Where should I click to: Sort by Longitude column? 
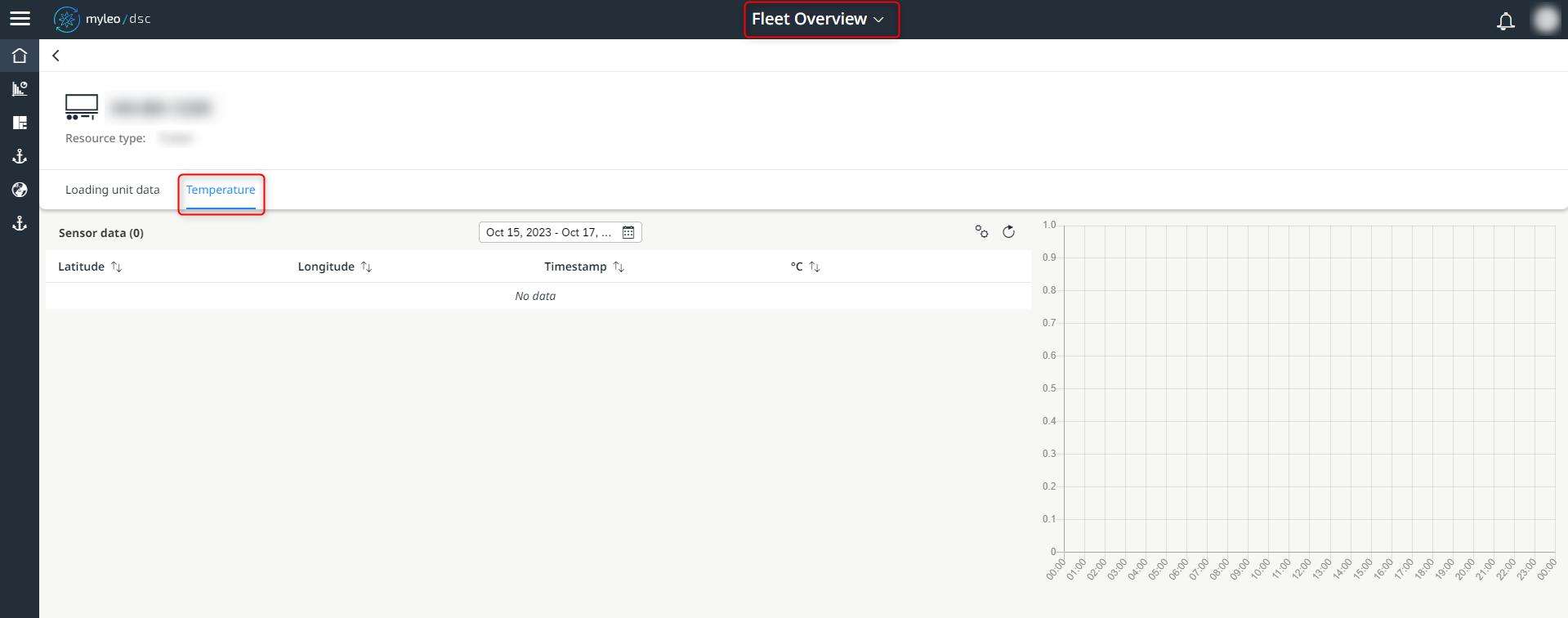pyautogui.click(x=335, y=266)
